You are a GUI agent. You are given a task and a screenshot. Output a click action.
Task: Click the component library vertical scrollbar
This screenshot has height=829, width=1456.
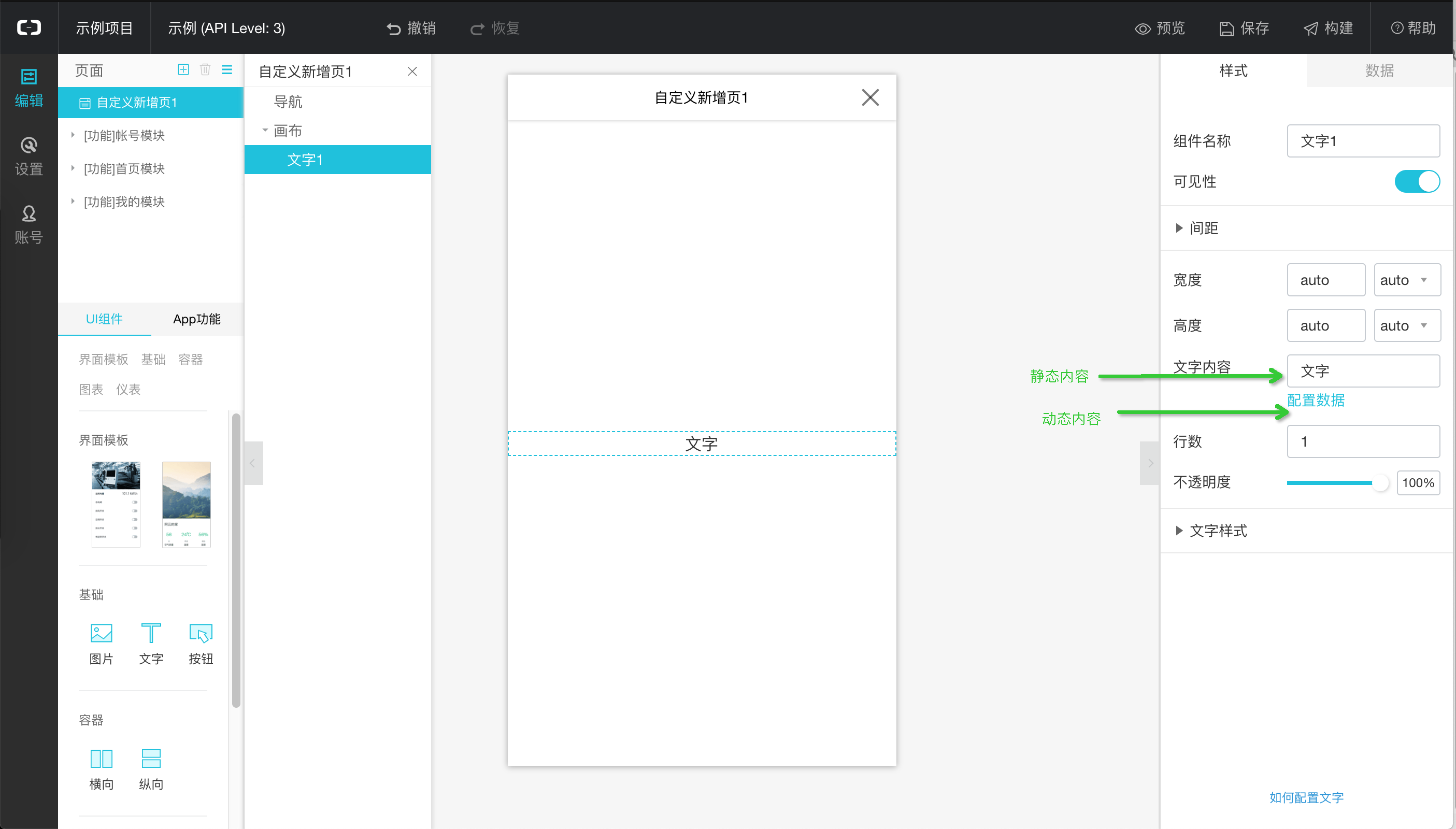(236, 561)
